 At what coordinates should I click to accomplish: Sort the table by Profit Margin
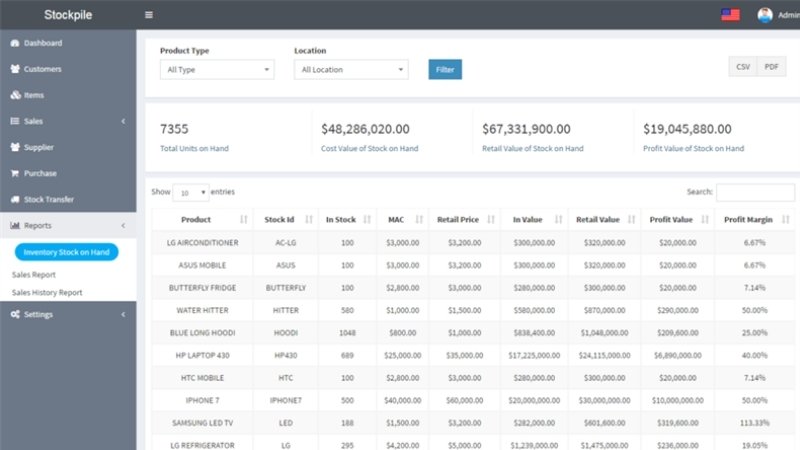point(756,219)
